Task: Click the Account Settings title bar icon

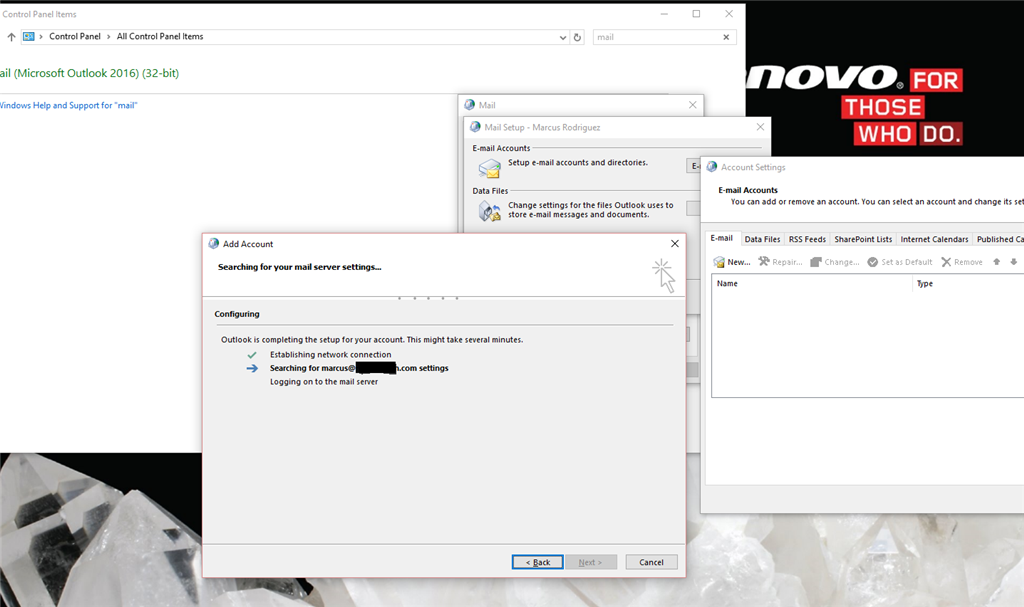Action: (x=712, y=167)
